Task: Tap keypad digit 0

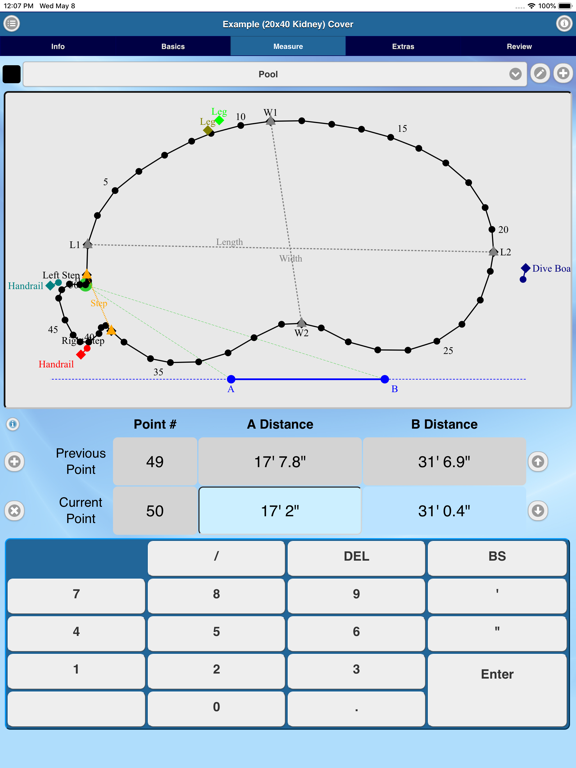Action: pos(216,708)
